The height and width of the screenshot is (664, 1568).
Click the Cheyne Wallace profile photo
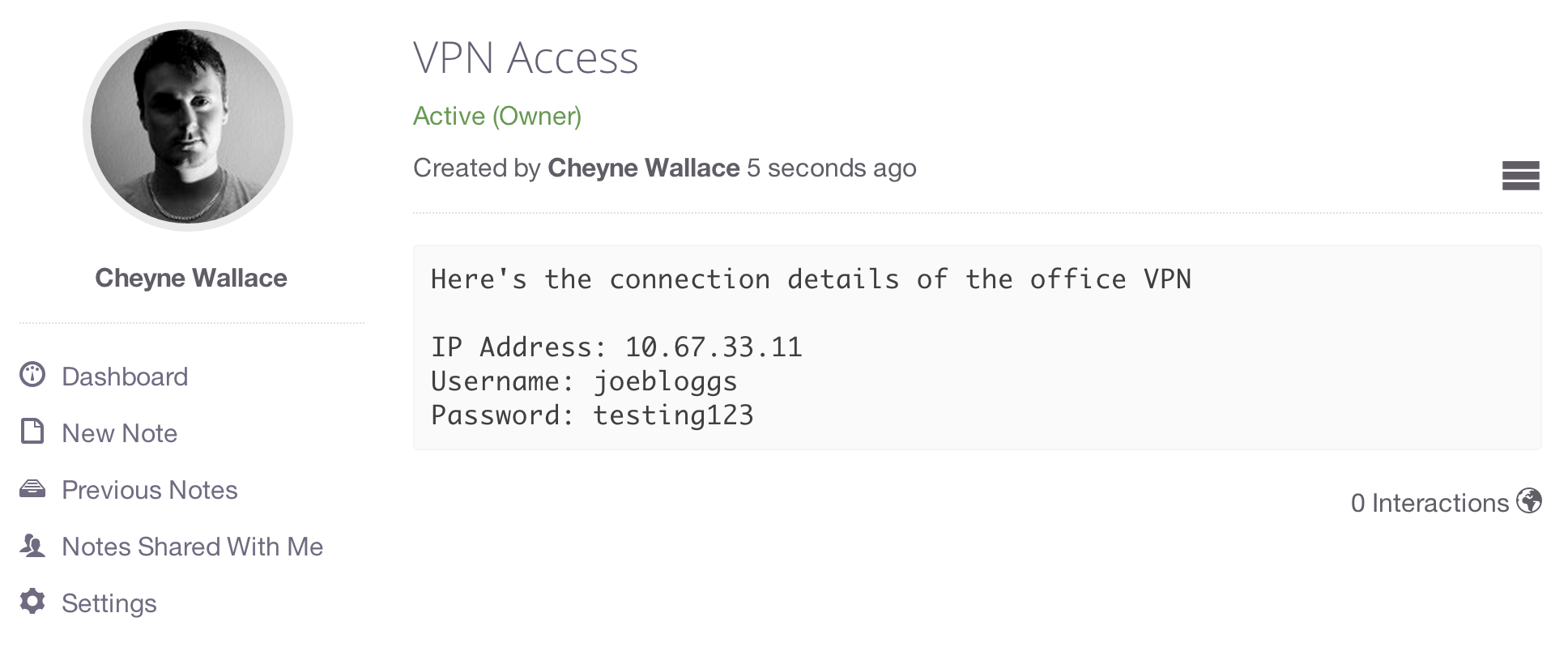[188, 126]
